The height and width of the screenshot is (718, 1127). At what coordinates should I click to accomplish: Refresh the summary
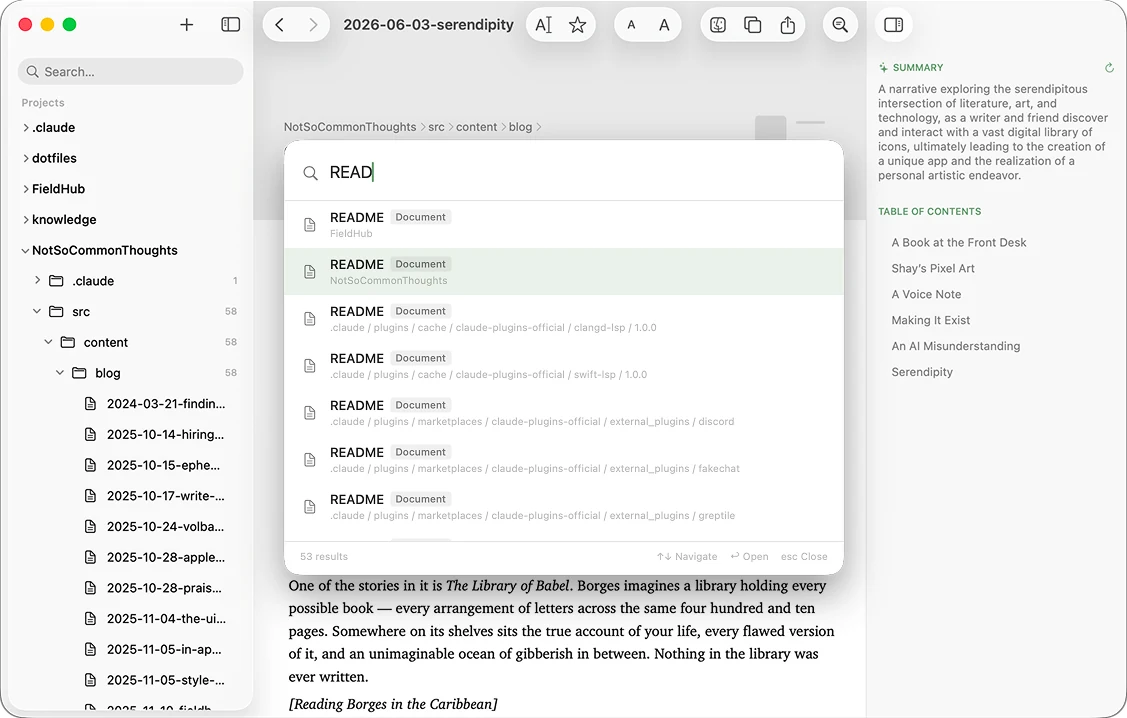coord(1109,68)
